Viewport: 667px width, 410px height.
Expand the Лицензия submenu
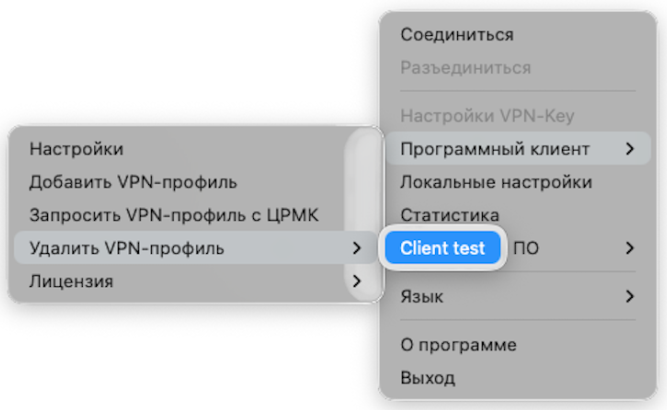(x=196, y=281)
